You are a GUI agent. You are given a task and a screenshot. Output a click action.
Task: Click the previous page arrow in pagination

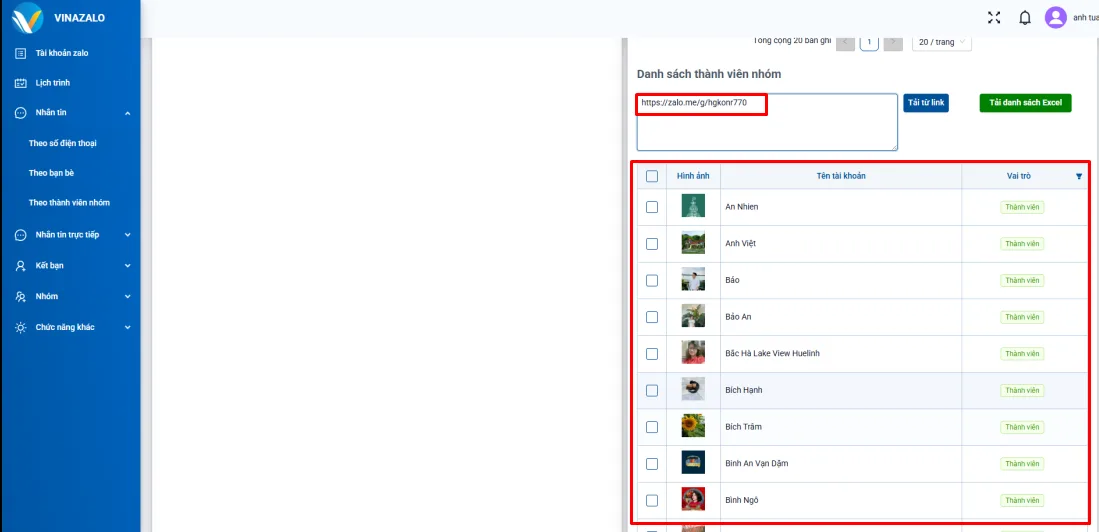click(845, 42)
